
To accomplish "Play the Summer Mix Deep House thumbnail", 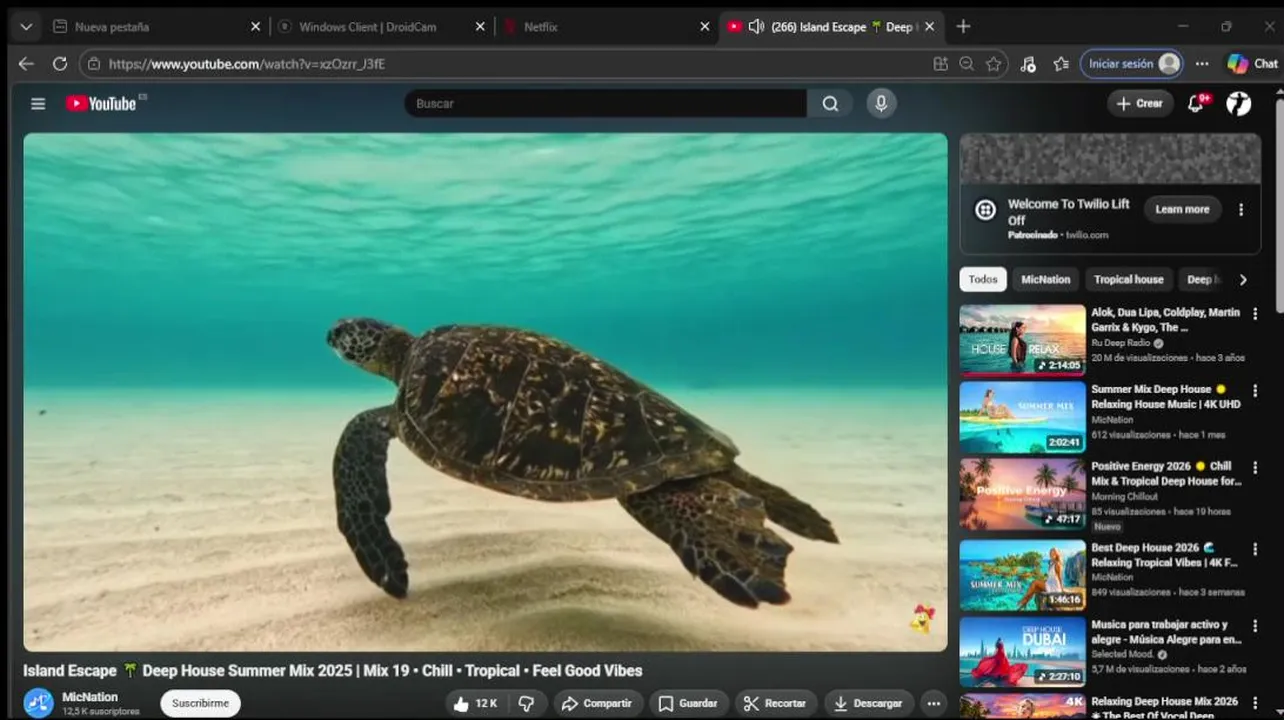I will (1022, 417).
